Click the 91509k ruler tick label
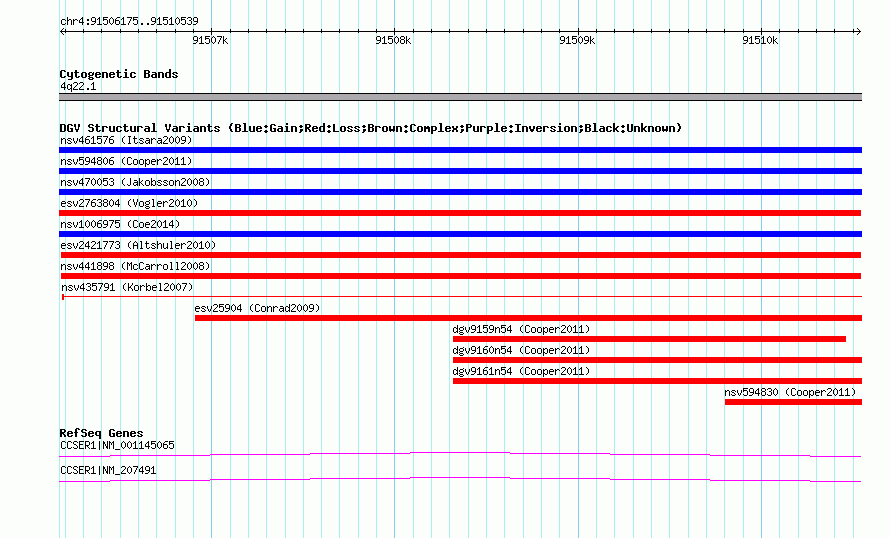Viewport: 890px width, 538px height. [x=577, y=40]
